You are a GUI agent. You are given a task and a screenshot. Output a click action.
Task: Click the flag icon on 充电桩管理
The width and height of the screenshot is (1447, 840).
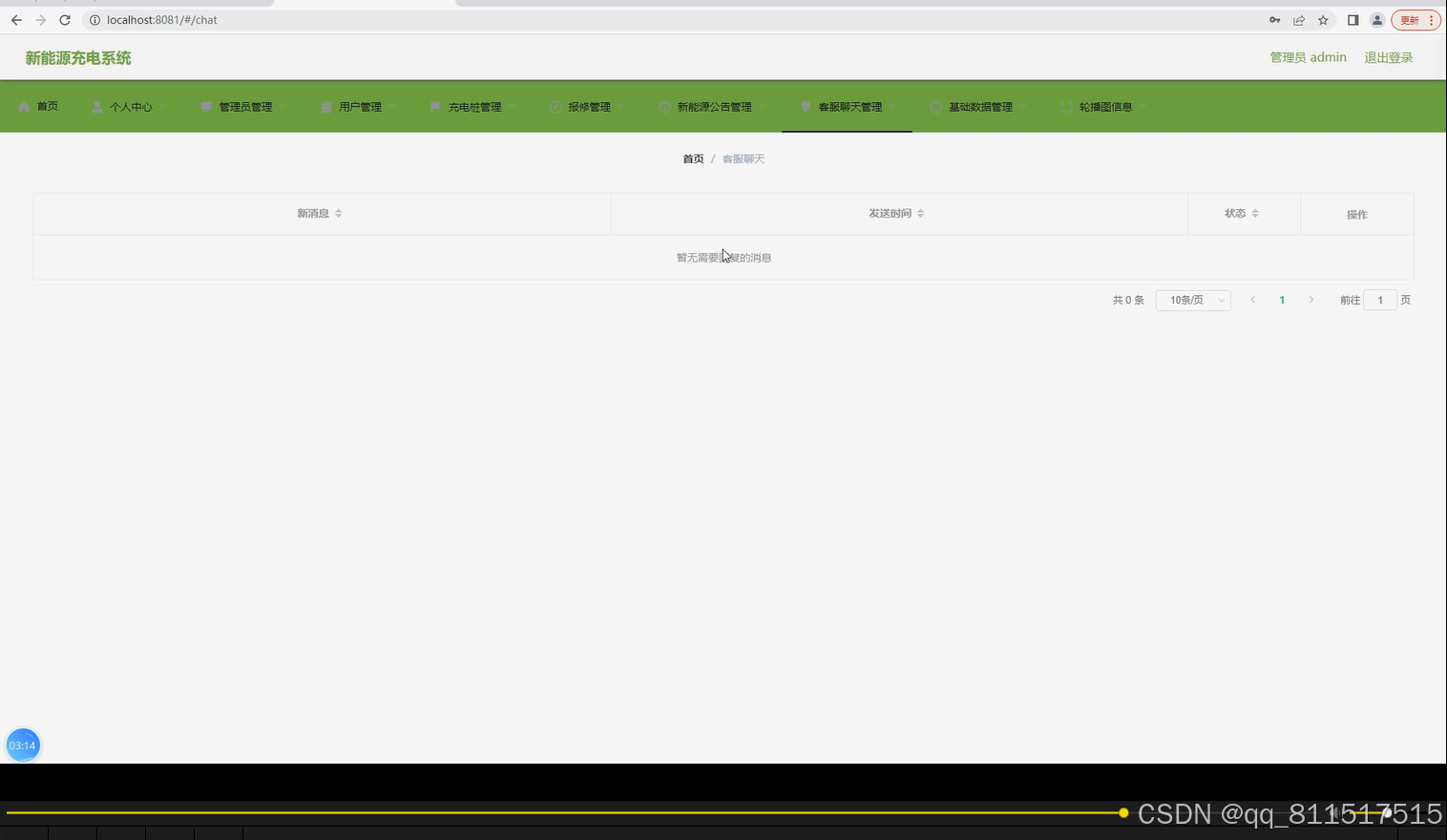pyautogui.click(x=434, y=106)
